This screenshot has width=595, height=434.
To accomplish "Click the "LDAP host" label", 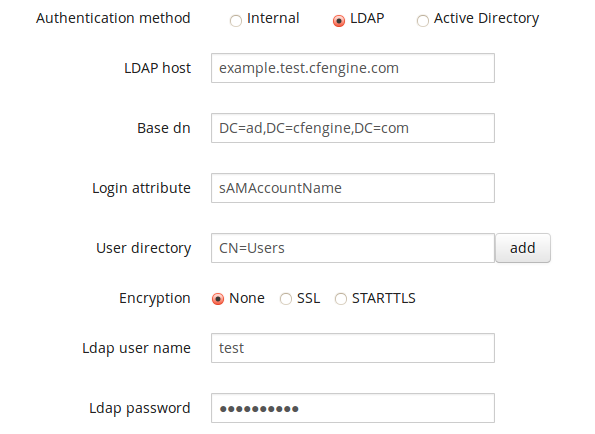I will 157,68.
